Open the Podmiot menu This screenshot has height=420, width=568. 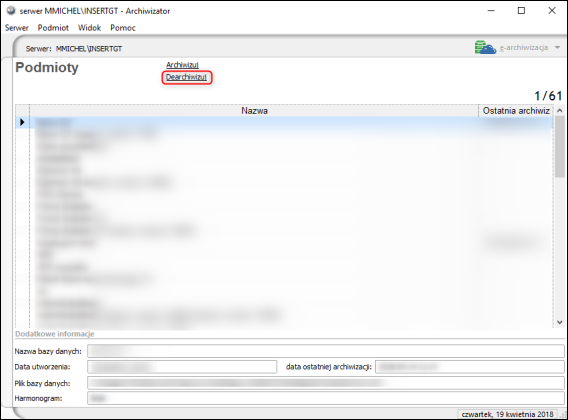click(53, 28)
